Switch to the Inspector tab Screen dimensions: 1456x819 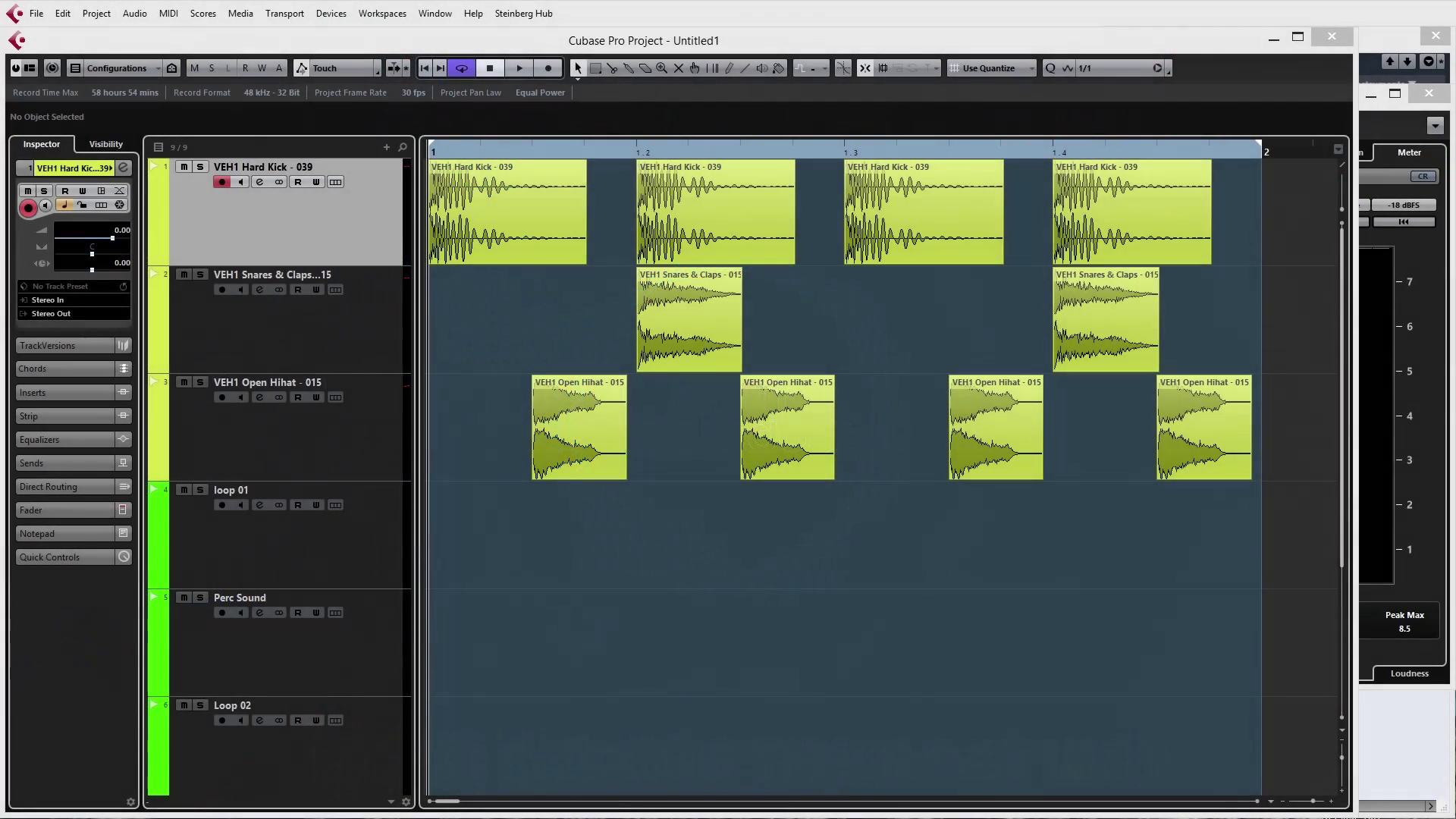[x=42, y=144]
